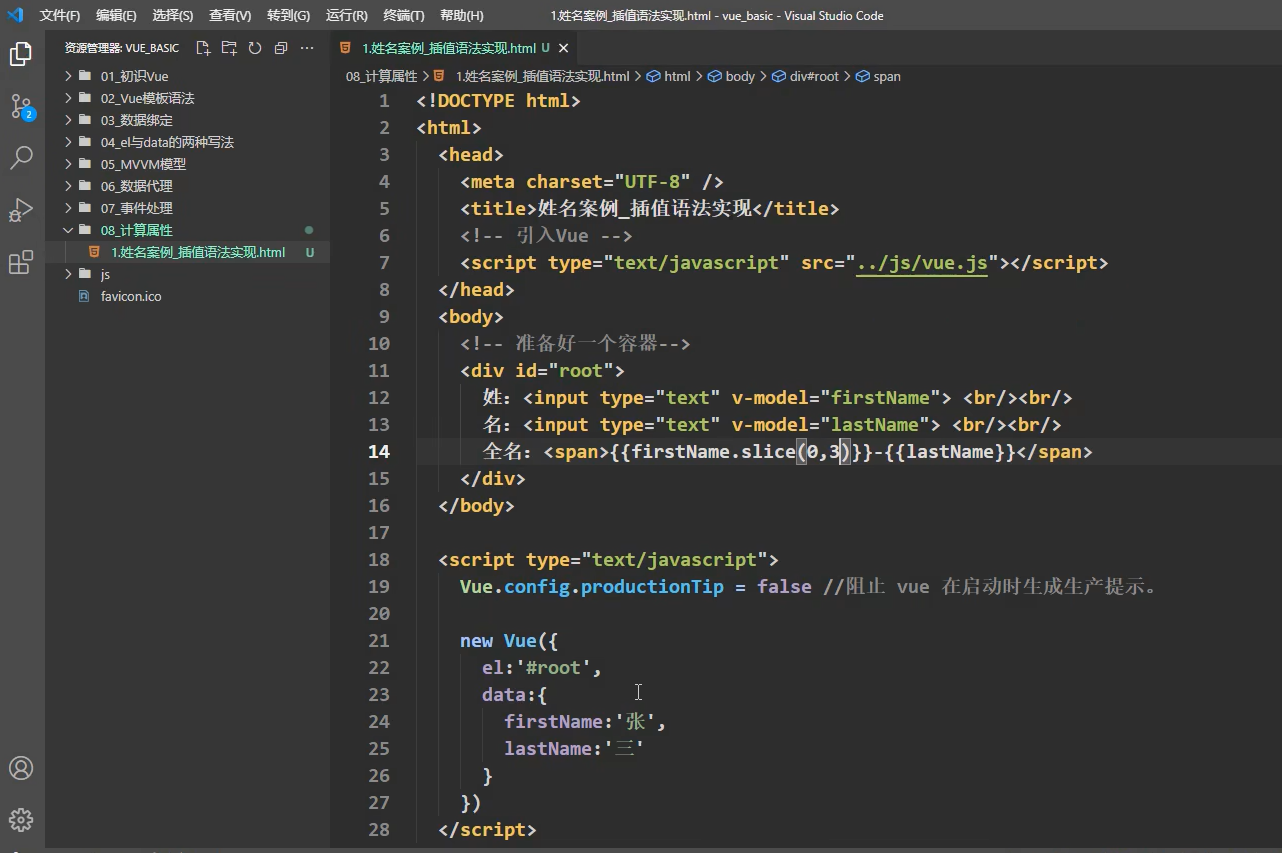Open the 转到(G) menu
This screenshot has height=853, width=1282.
pos(289,16)
